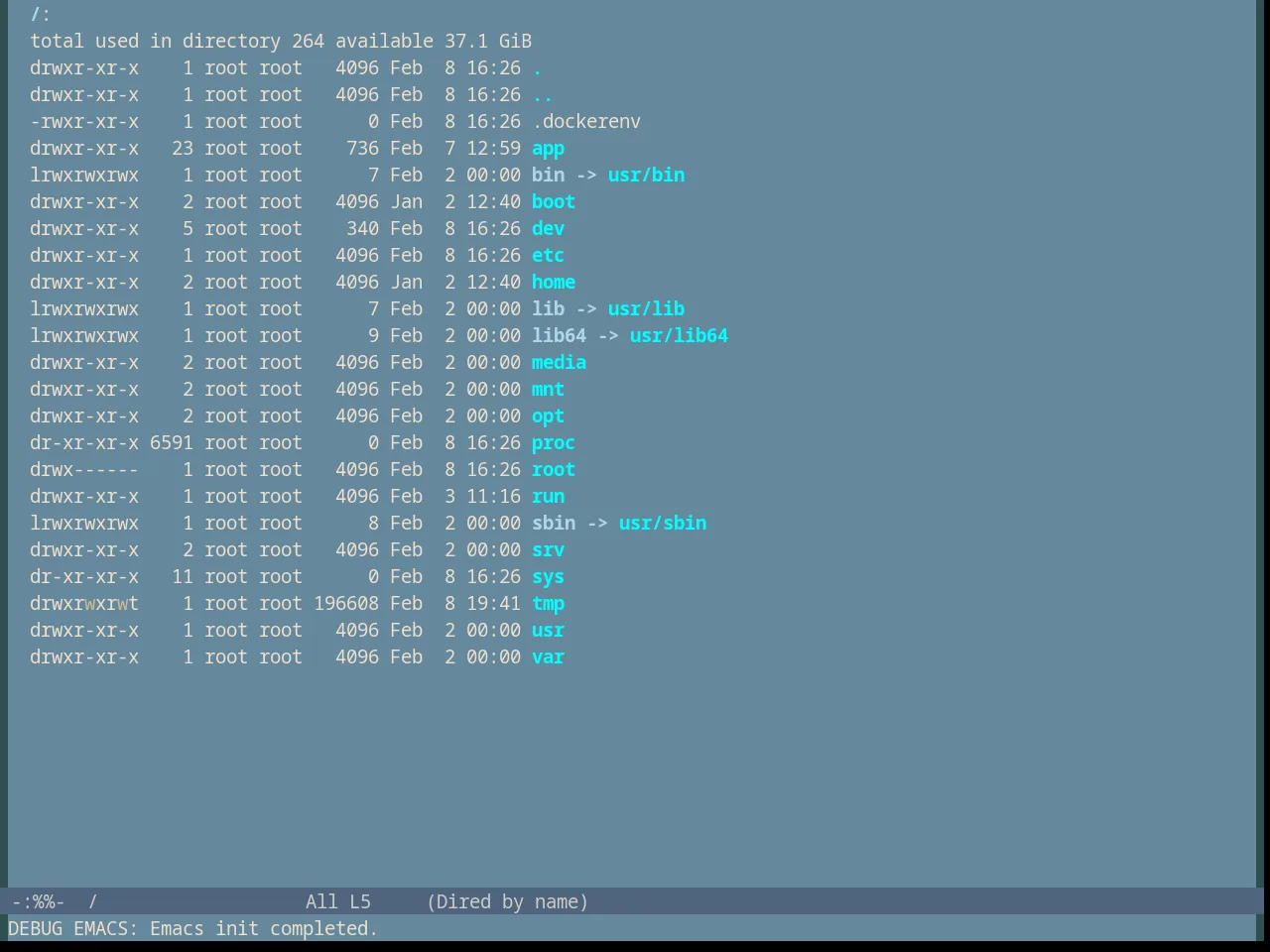1270x952 pixels.
Task: Click the 19:41 timestamp of tmp
Action: 493,604
